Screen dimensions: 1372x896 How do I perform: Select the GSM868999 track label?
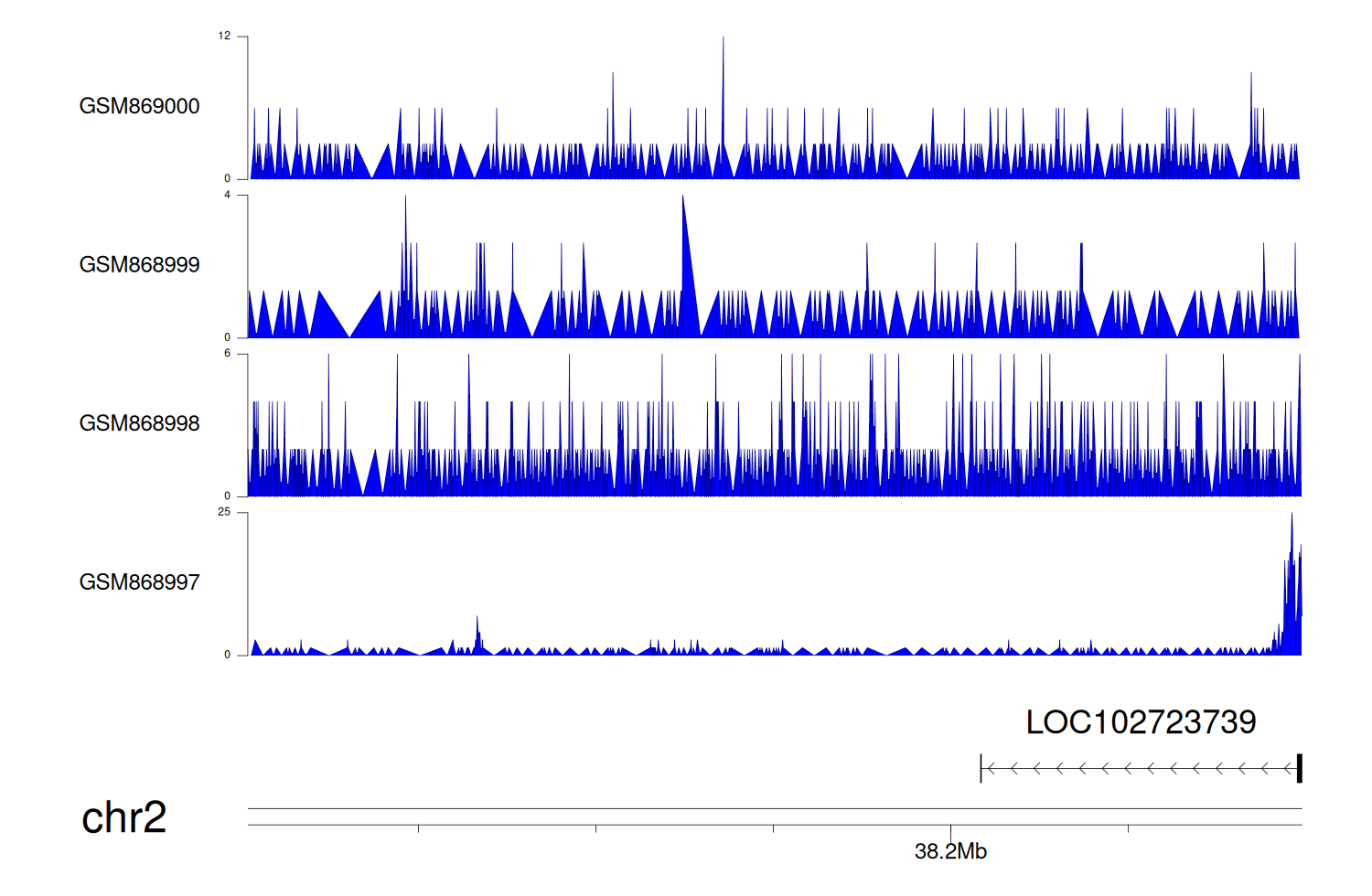click(139, 265)
